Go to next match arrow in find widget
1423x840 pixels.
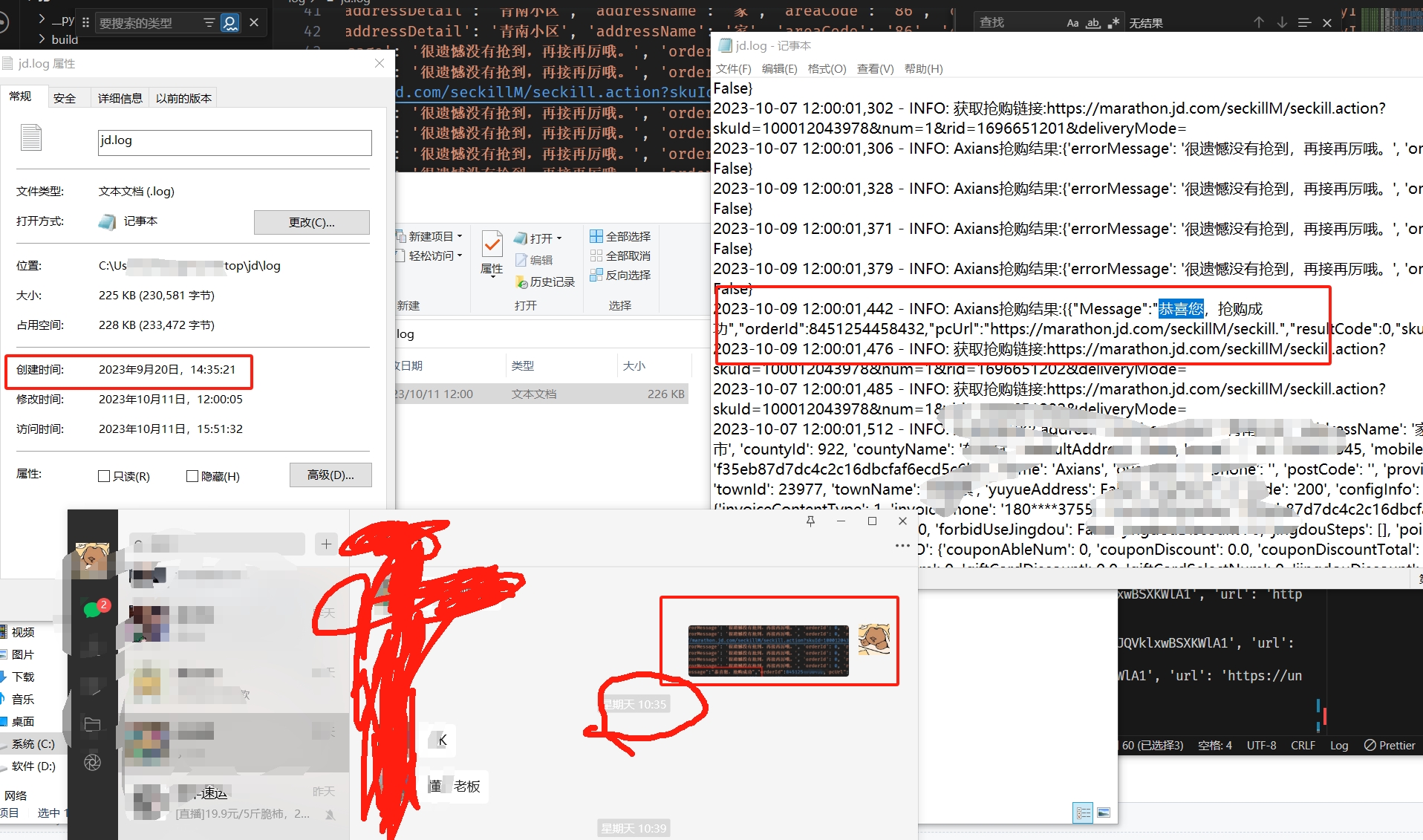click(x=1282, y=23)
